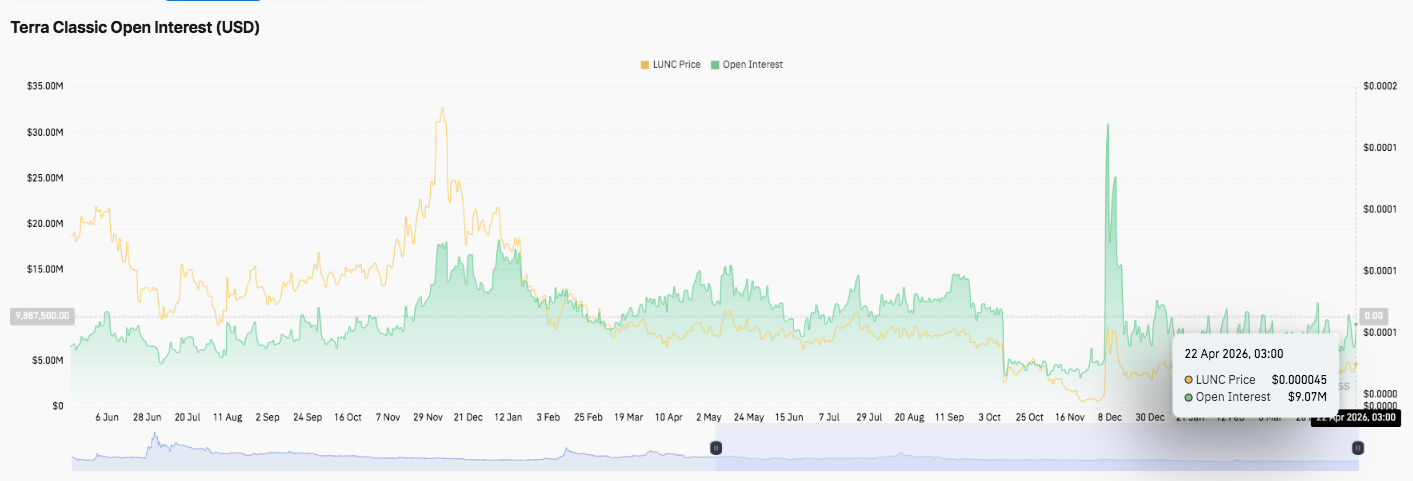Screen dimensions: 1413x481
Task: Click the navigator spike near 28 Jun
Action: (x=154, y=440)
